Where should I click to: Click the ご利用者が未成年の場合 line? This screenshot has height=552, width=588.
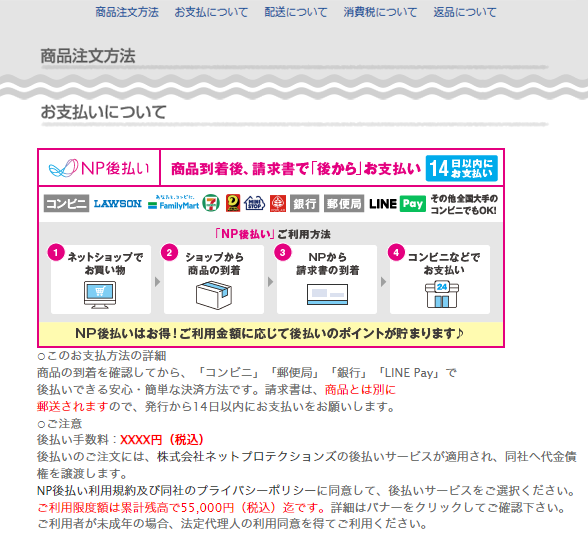[232, 524]
